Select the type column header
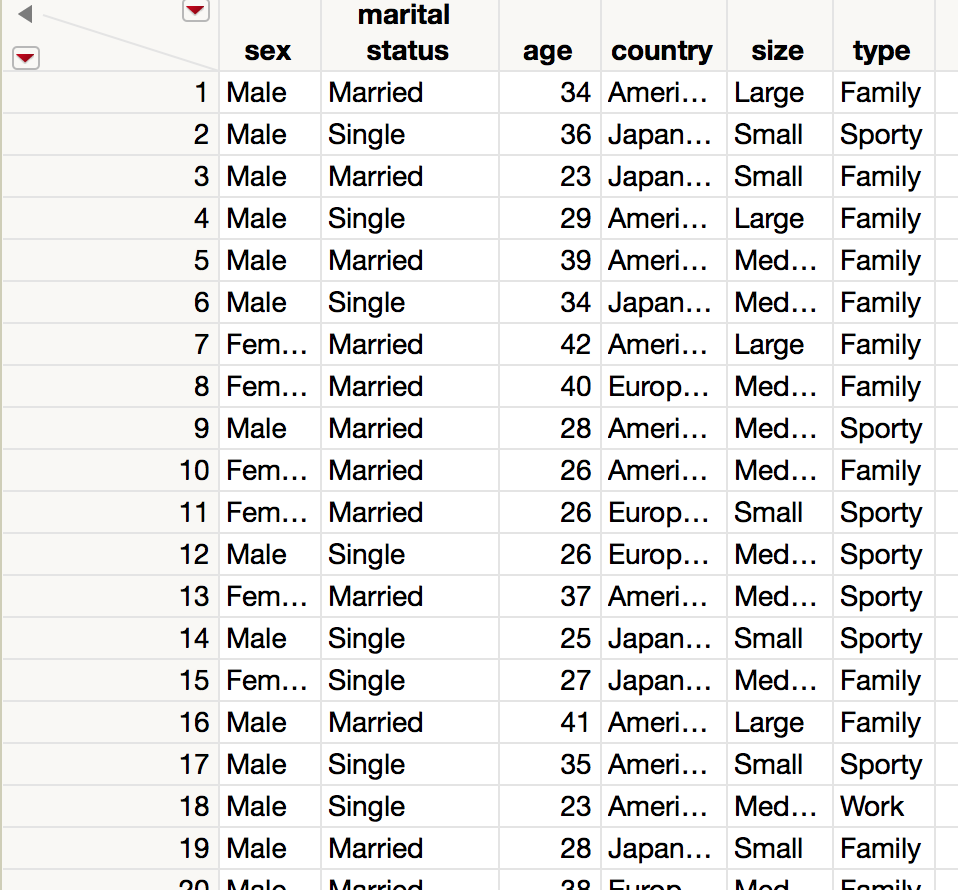This screenshot has width=958, height=890. [x=881, y=51]
